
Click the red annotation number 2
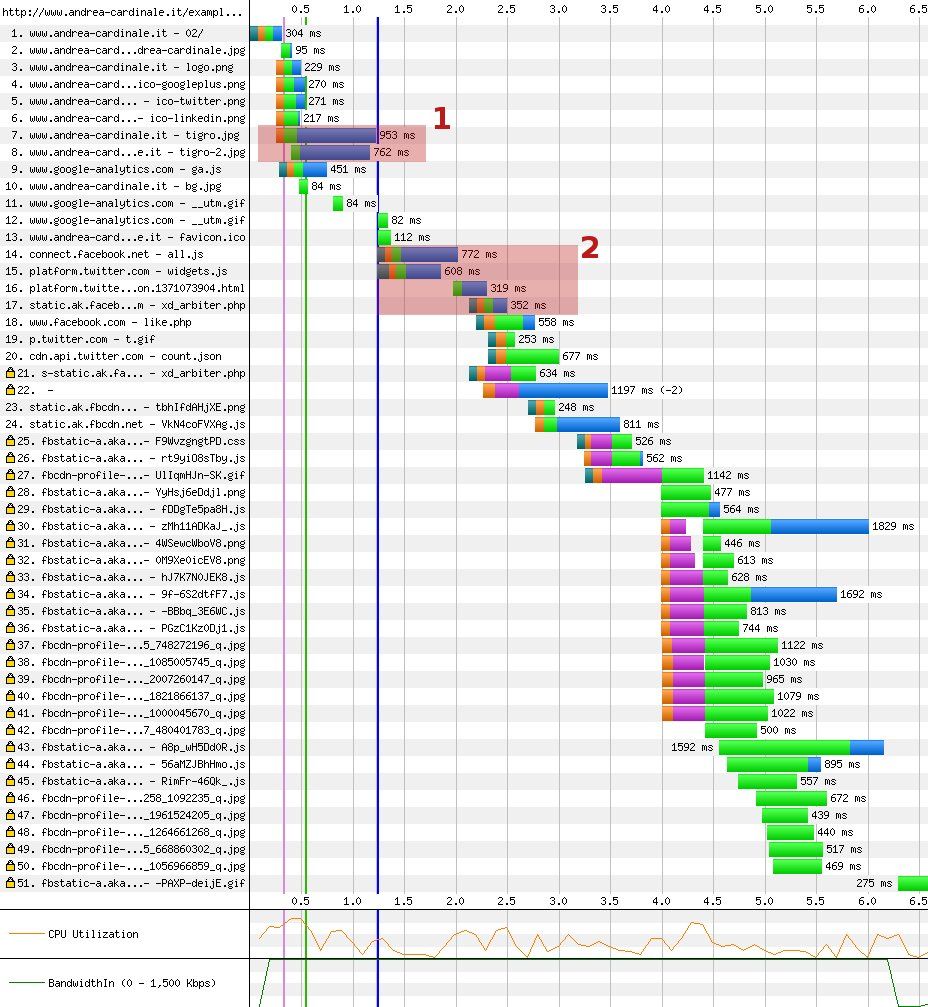click(x=590, y=248)
